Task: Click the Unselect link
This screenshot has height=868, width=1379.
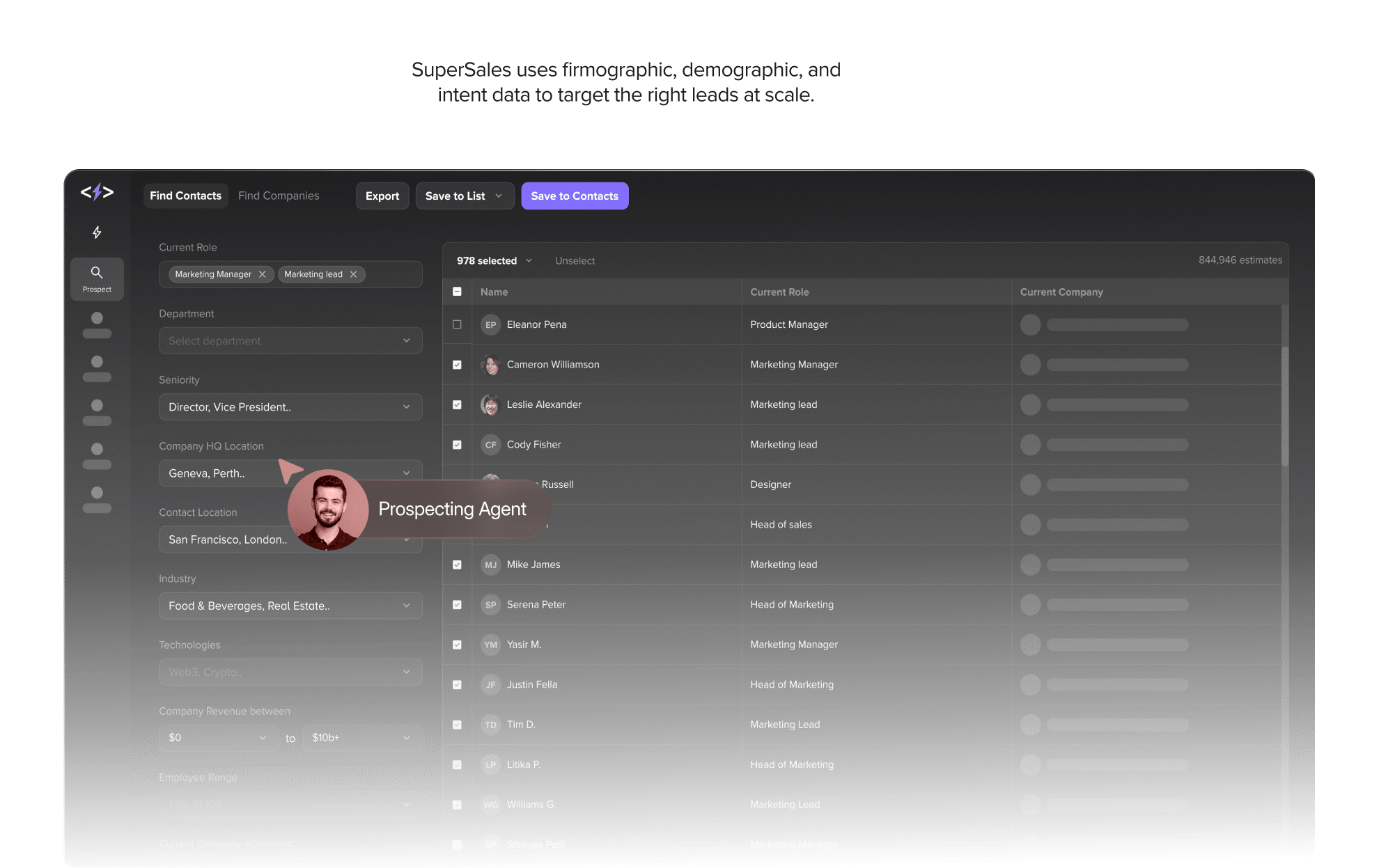Action: coord(575,261)
